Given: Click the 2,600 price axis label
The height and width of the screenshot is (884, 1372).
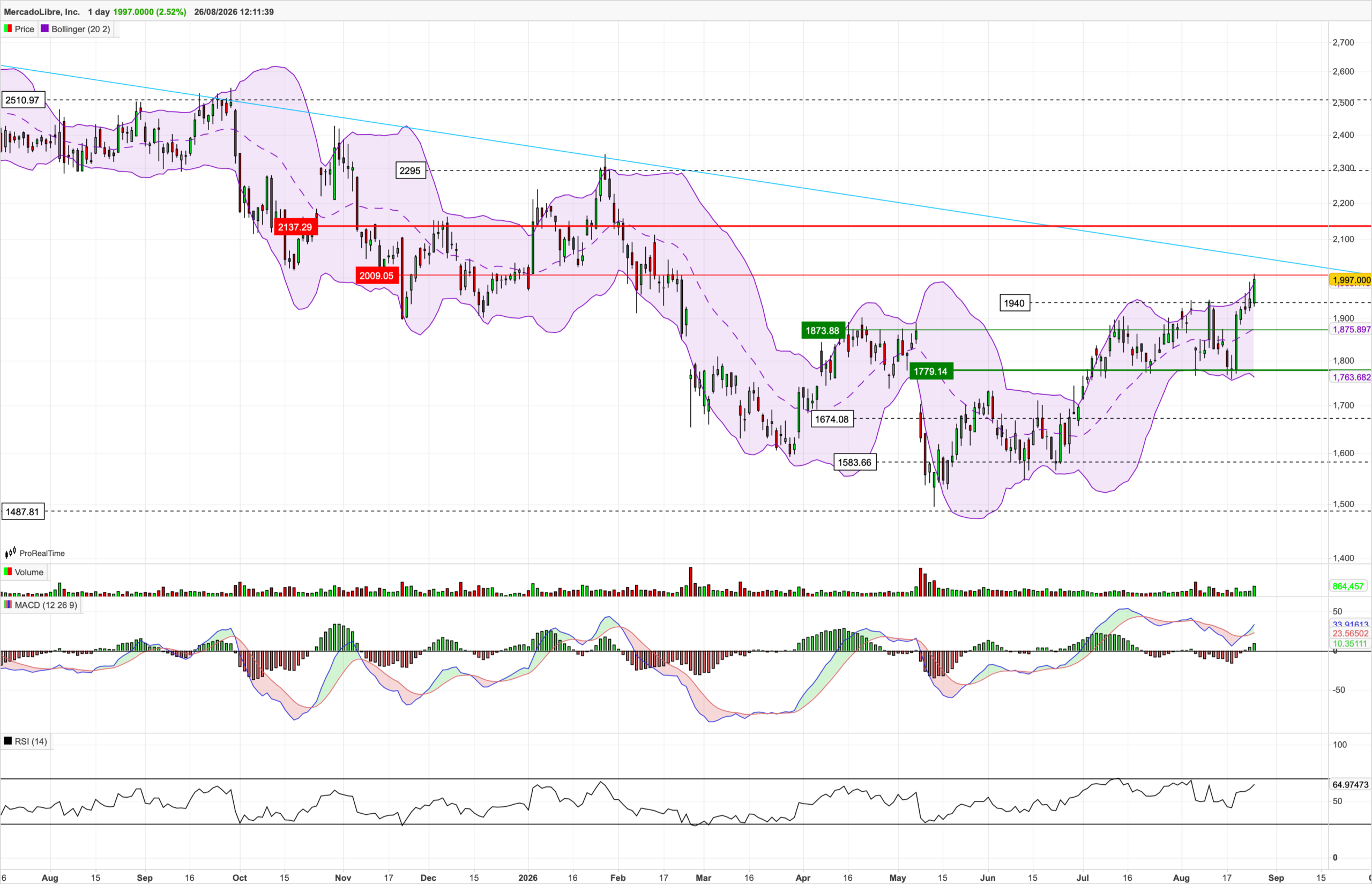Looking at the screenshot, I should (1343, 72).
